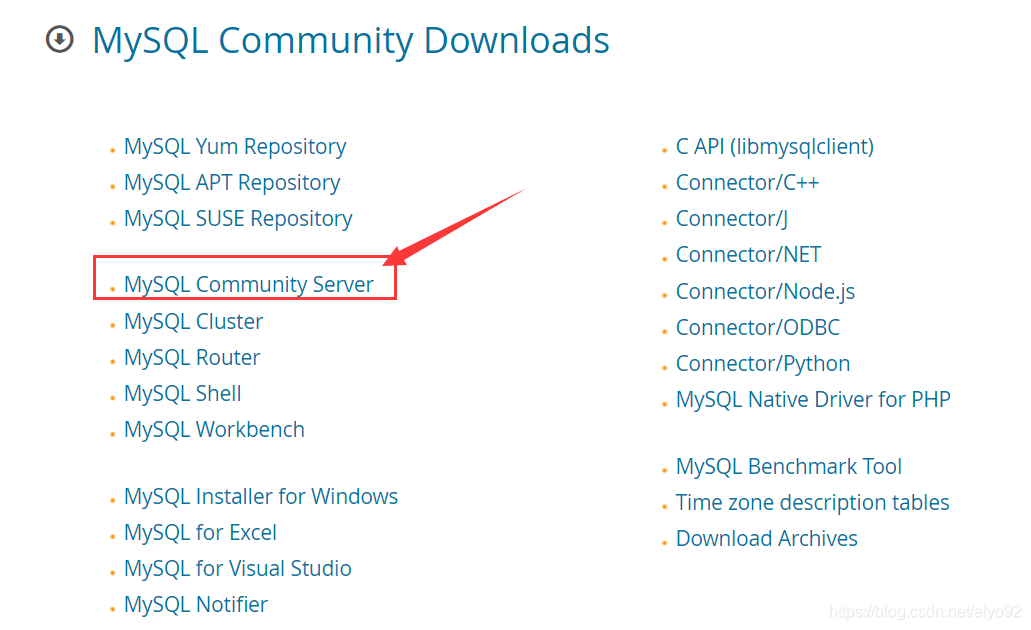Open MySQL Native Driver for PHP link
1031x630 pixels.
click(x=813, y=400)
